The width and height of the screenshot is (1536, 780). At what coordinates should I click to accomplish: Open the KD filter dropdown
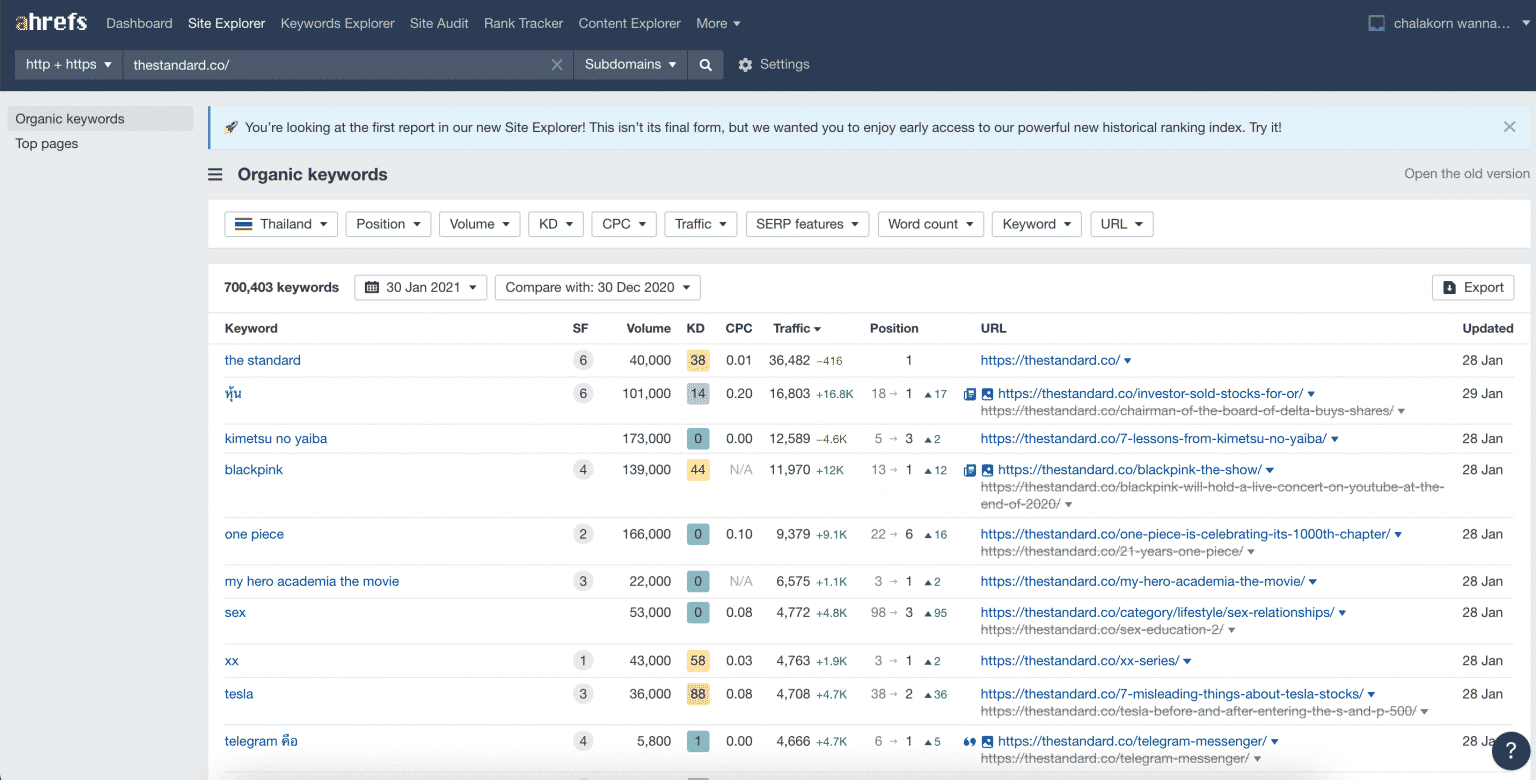[x=556, y=224]
